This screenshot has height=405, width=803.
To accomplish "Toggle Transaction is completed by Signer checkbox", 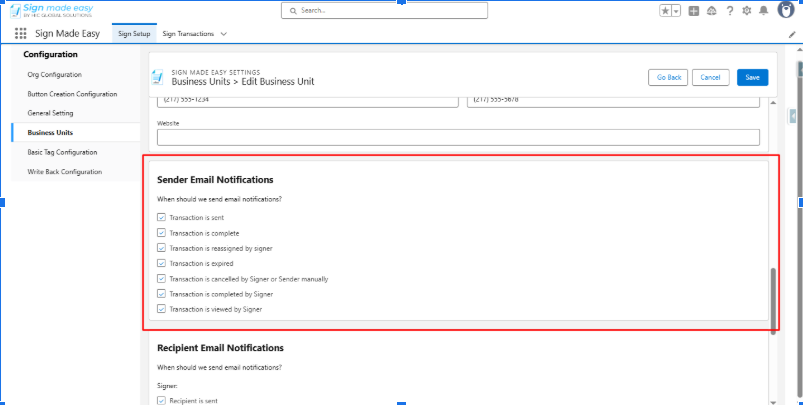I will click(161, 294).
